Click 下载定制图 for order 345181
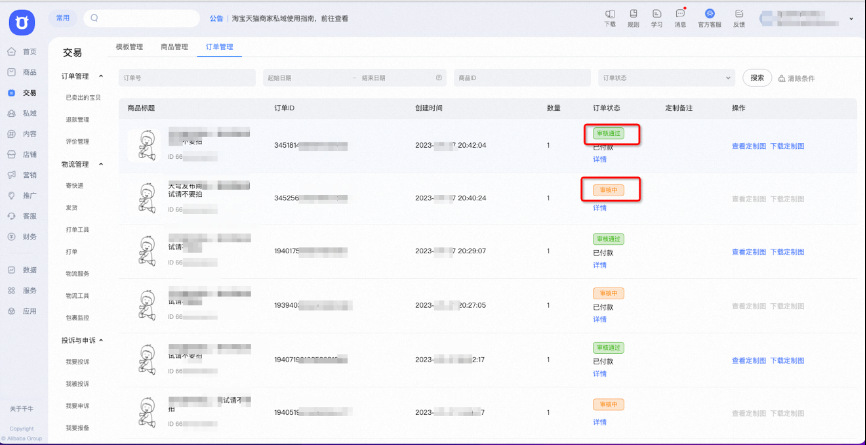 pyautogui.click(x=787, y=146)
